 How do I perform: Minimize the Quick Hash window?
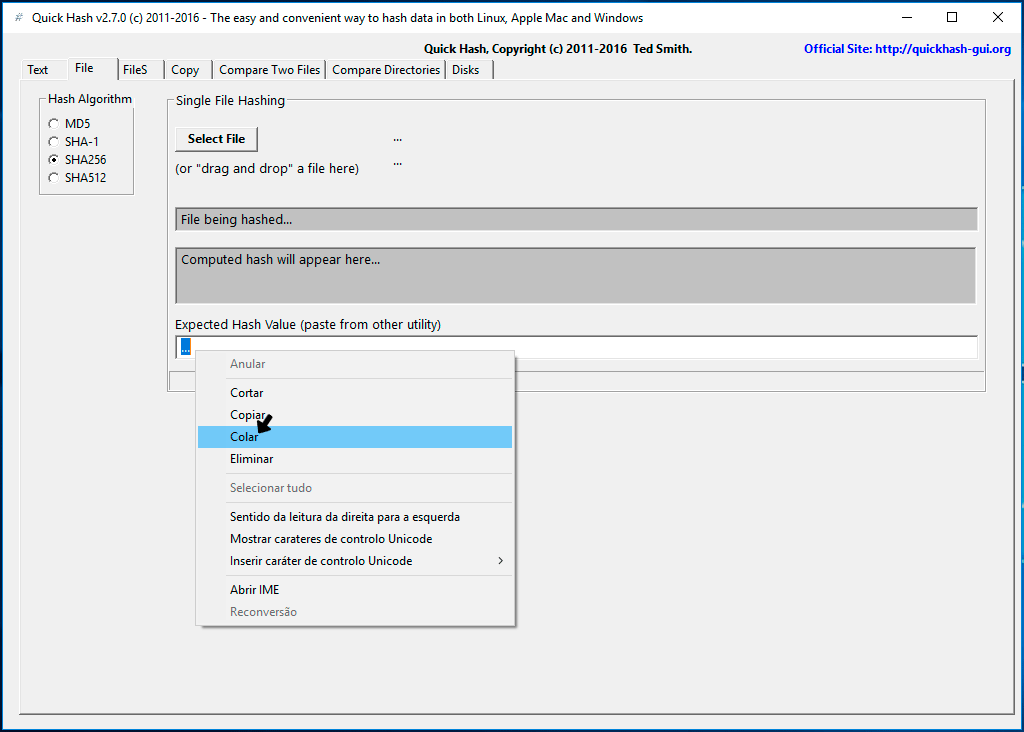[906, 18]
